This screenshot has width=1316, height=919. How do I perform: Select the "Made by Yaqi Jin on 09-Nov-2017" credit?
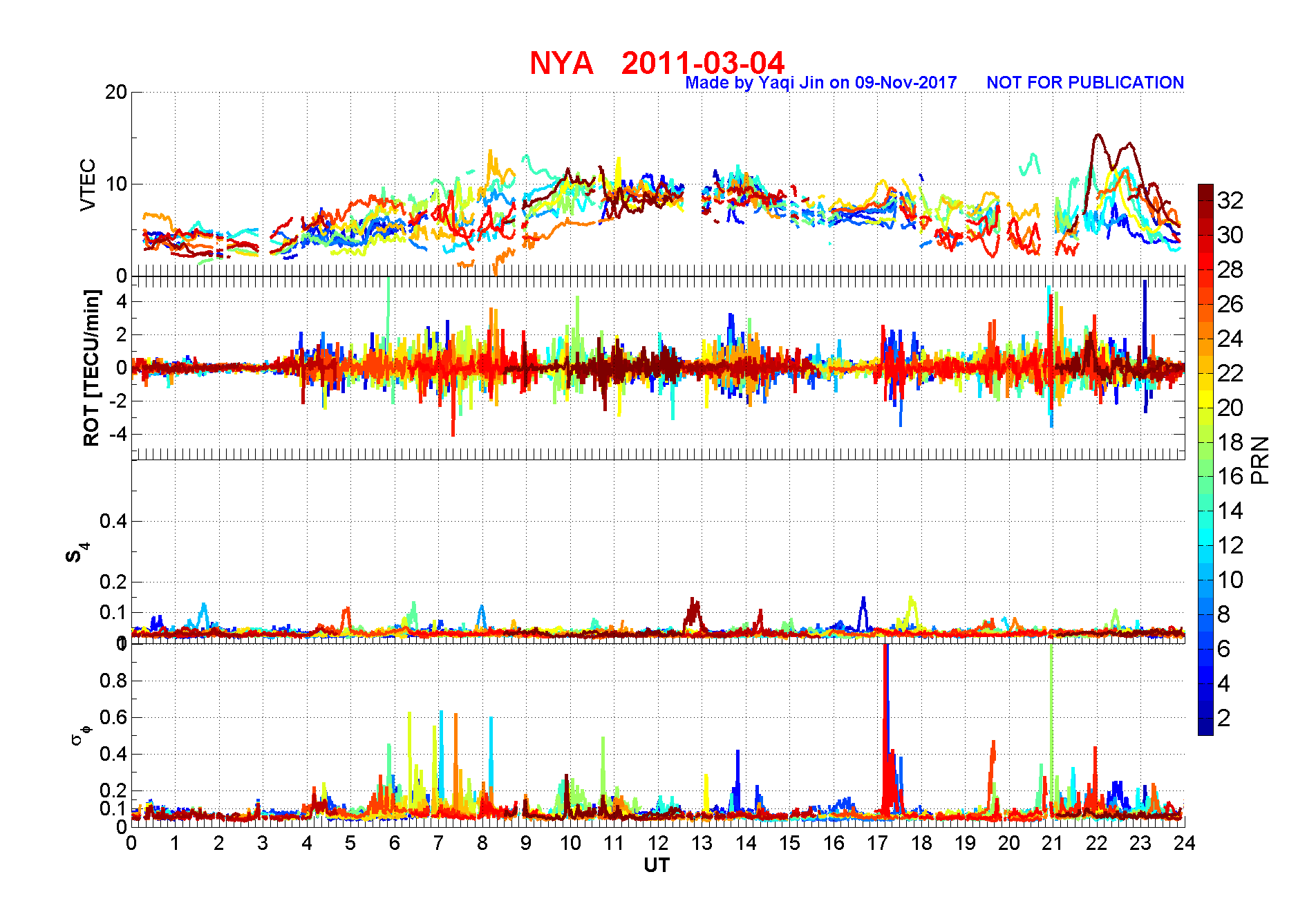(x=821, y=83)
